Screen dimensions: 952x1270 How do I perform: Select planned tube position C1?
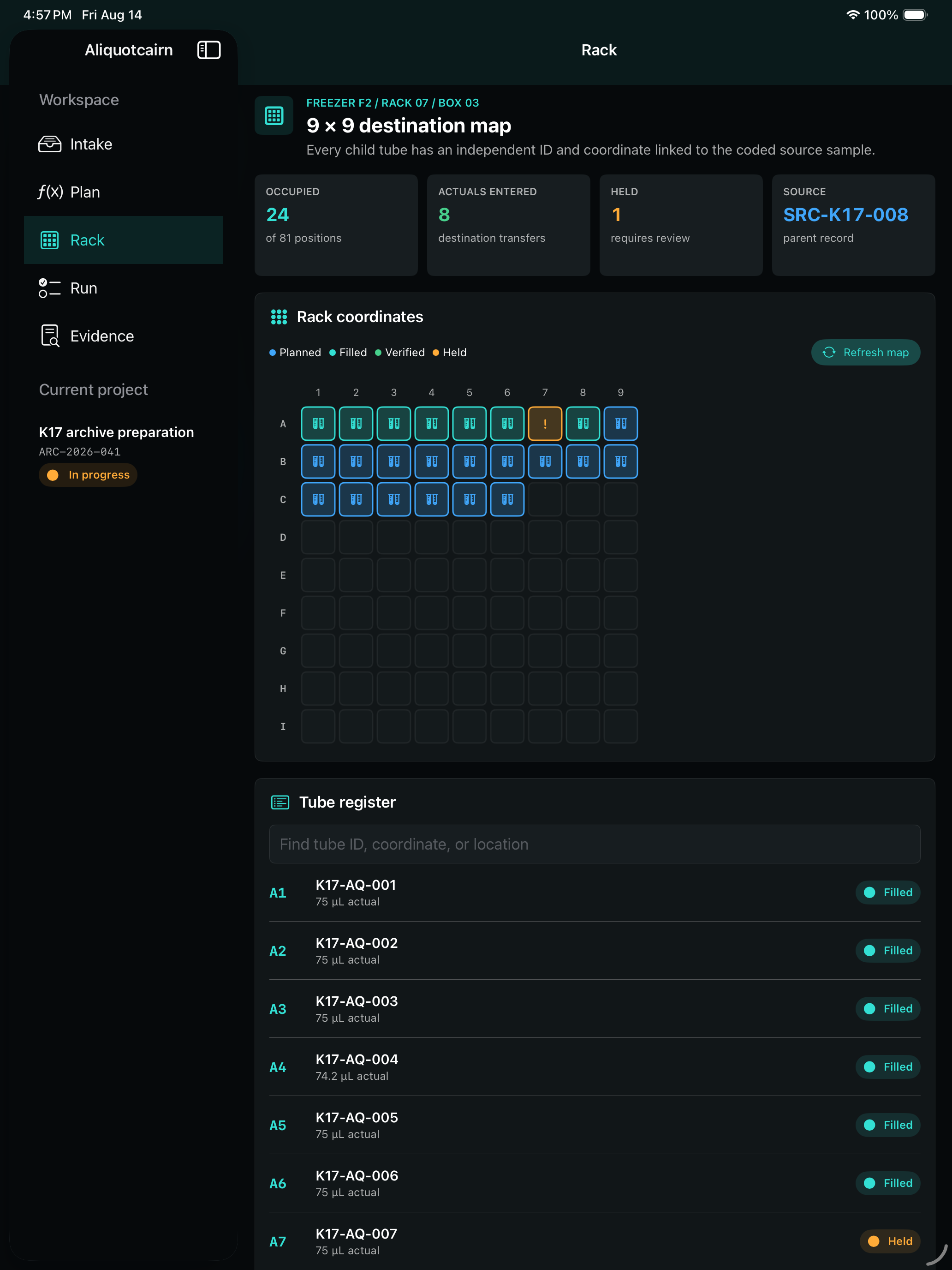[318, 499]
